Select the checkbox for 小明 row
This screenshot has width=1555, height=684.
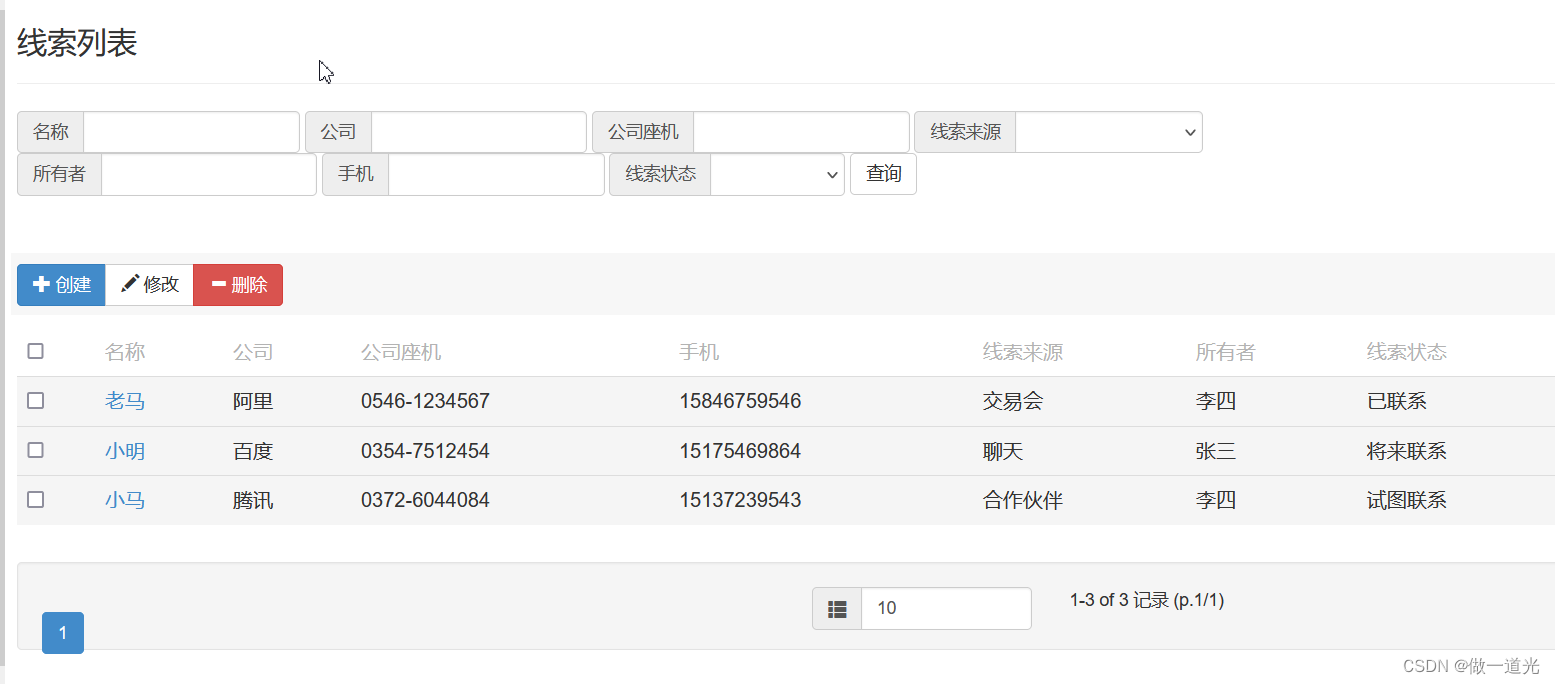(x=36, y=450)
